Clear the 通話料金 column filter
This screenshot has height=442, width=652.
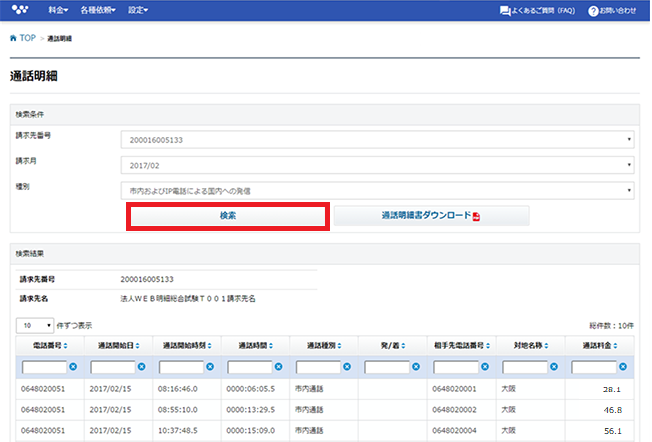[622, 366]
